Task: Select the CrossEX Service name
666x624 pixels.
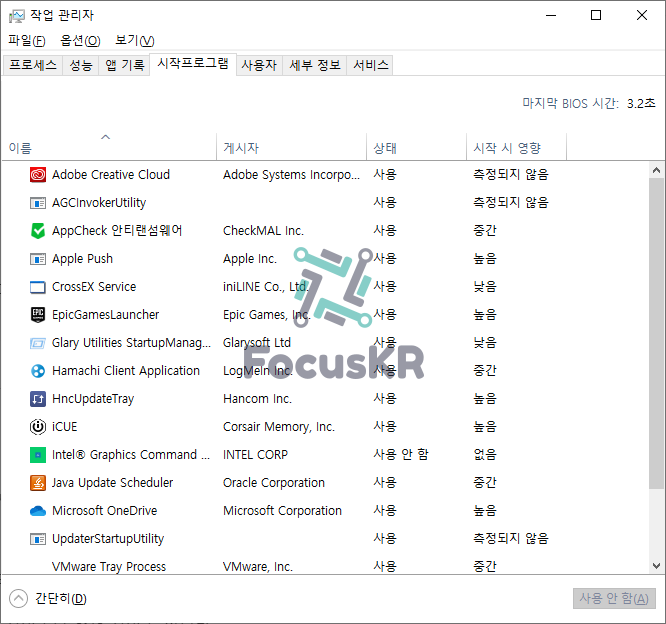Action: [x=94, y=287]
